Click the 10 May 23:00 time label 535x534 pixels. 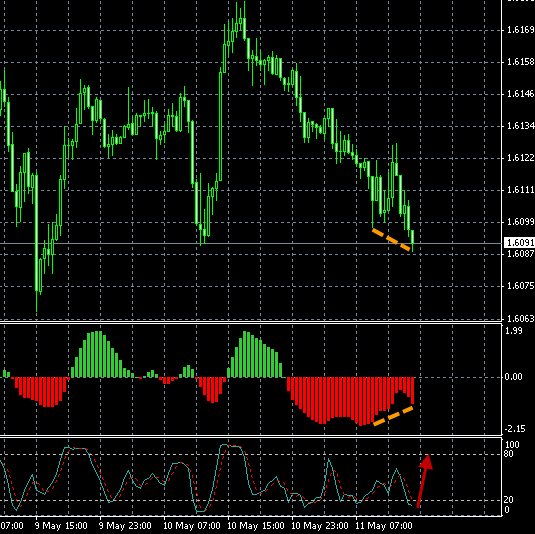pyautogui.click(x=320, y=526)
